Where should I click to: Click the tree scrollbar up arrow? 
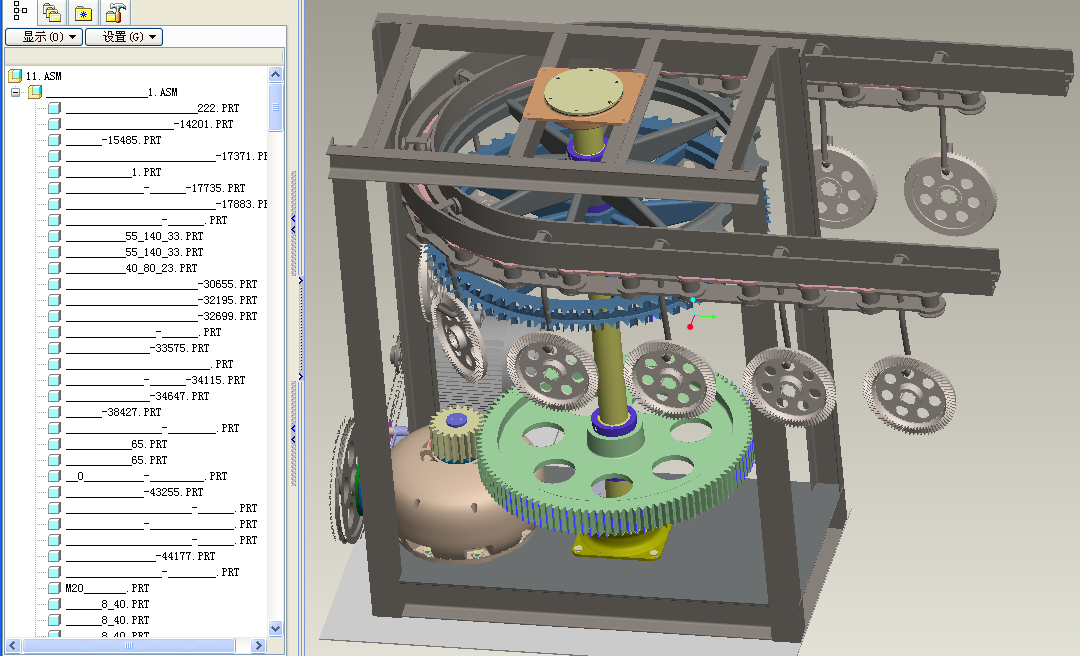pyautogui.click(x=276, y=74)
